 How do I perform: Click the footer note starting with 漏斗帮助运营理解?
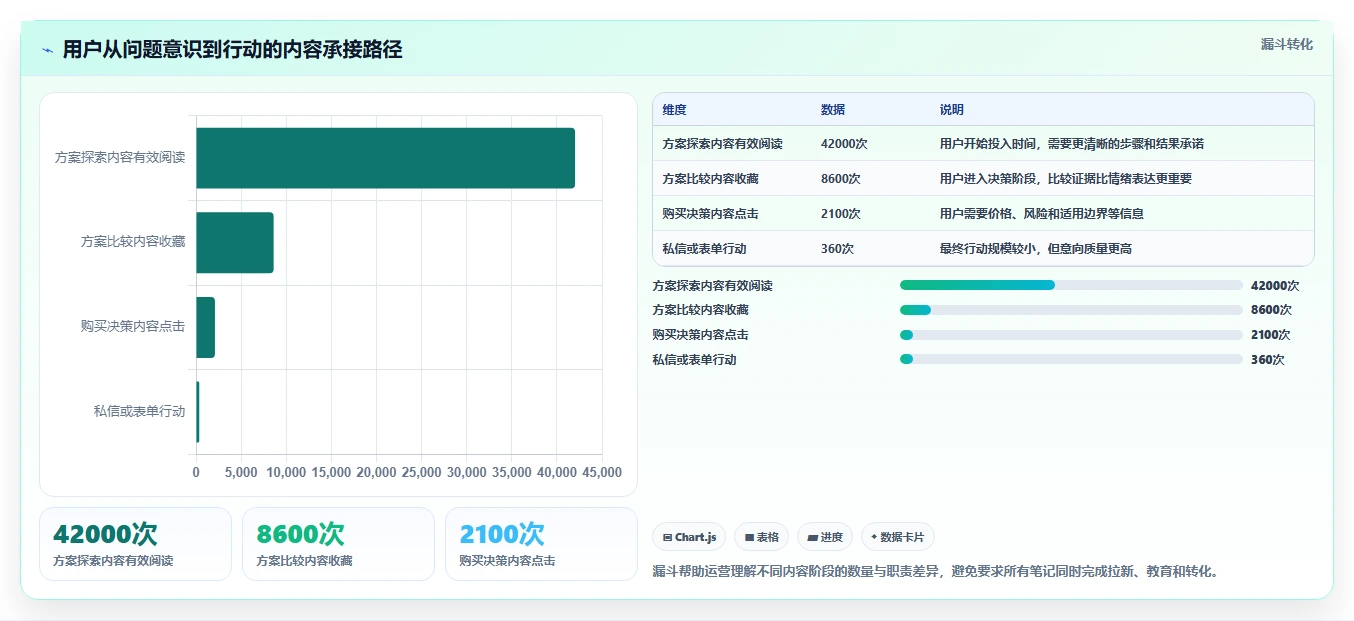(x=935, y=572)
